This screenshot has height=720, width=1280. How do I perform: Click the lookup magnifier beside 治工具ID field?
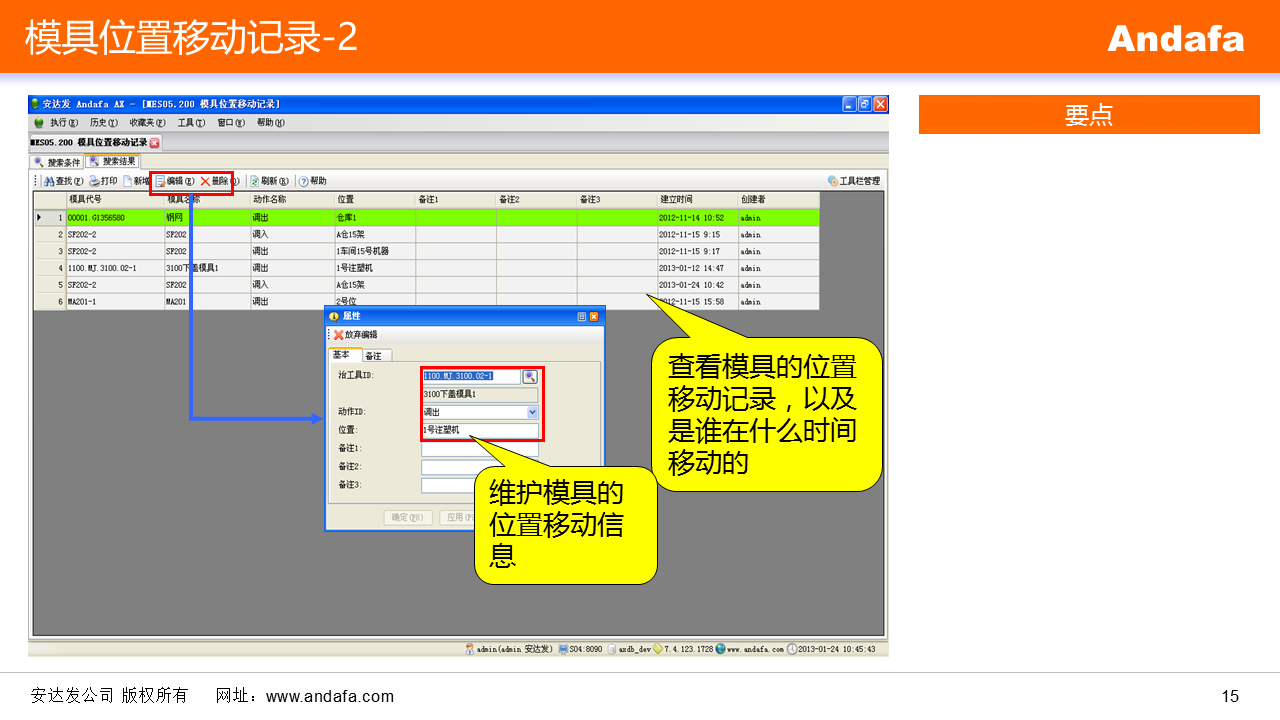point(530,376)
